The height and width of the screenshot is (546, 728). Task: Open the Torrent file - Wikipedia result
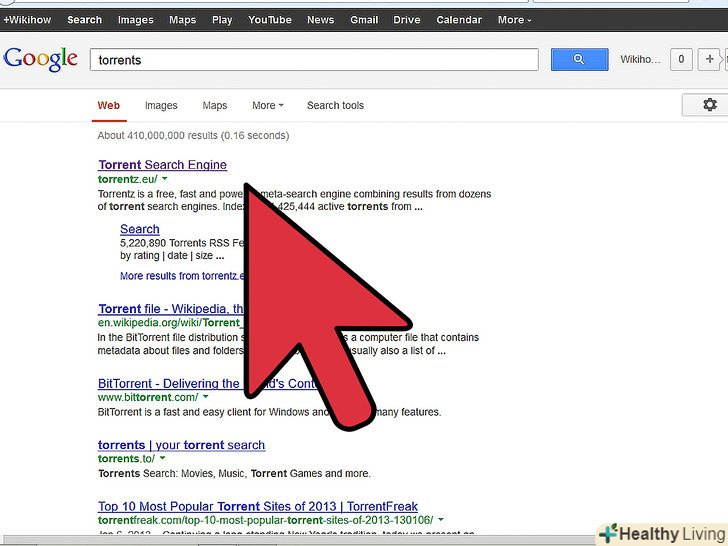(x=170, y=309)
